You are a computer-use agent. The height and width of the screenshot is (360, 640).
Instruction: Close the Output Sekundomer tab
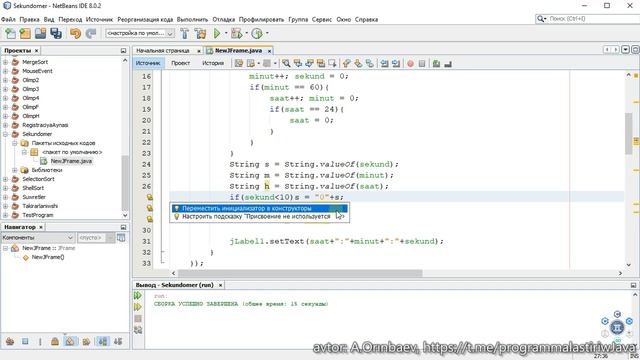tap(220, 285)
